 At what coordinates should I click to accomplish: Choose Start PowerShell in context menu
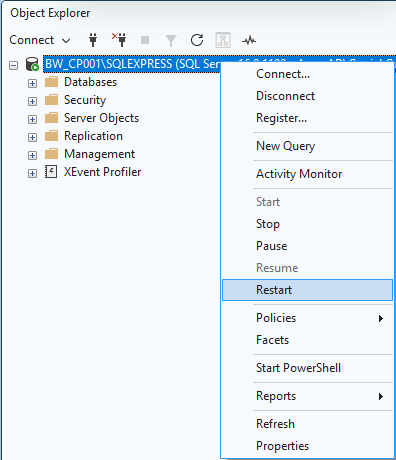click(307, 368)
